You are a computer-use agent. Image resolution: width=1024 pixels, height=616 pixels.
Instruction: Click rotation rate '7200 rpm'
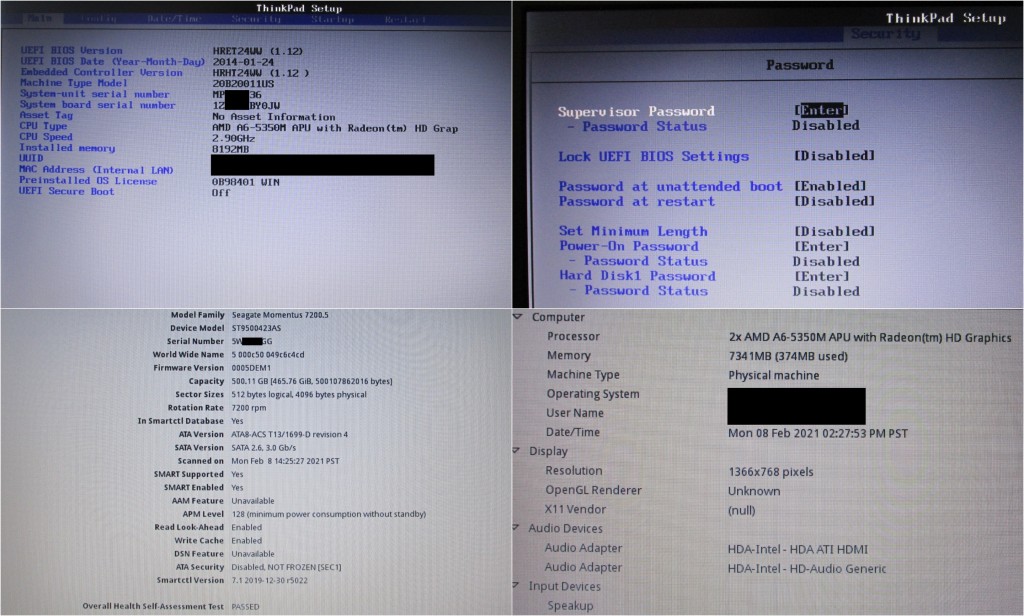pyautogui.click(x=248, y=408)
